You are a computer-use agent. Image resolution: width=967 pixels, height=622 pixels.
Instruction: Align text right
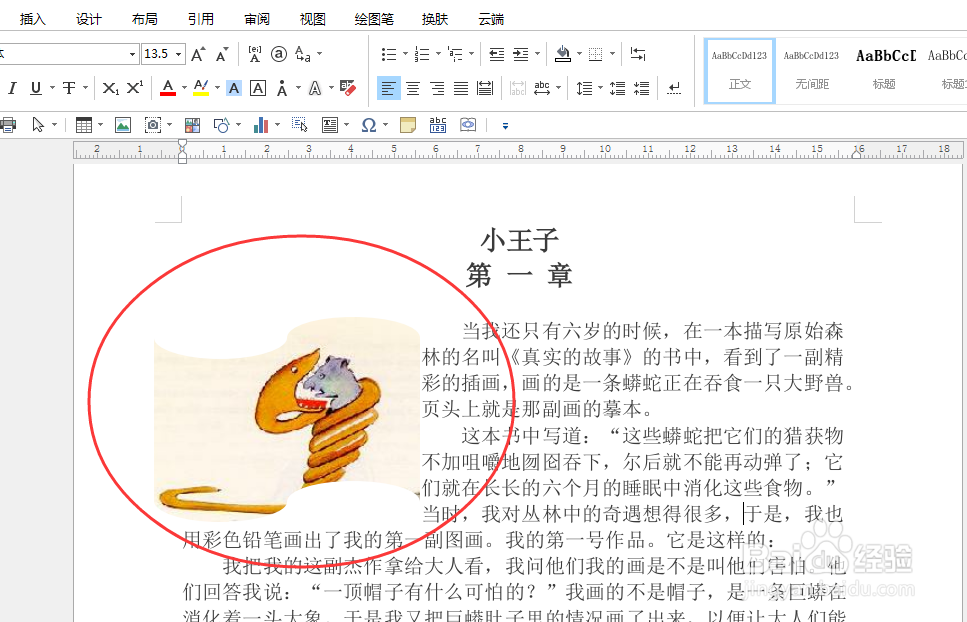tap(437, 88)
